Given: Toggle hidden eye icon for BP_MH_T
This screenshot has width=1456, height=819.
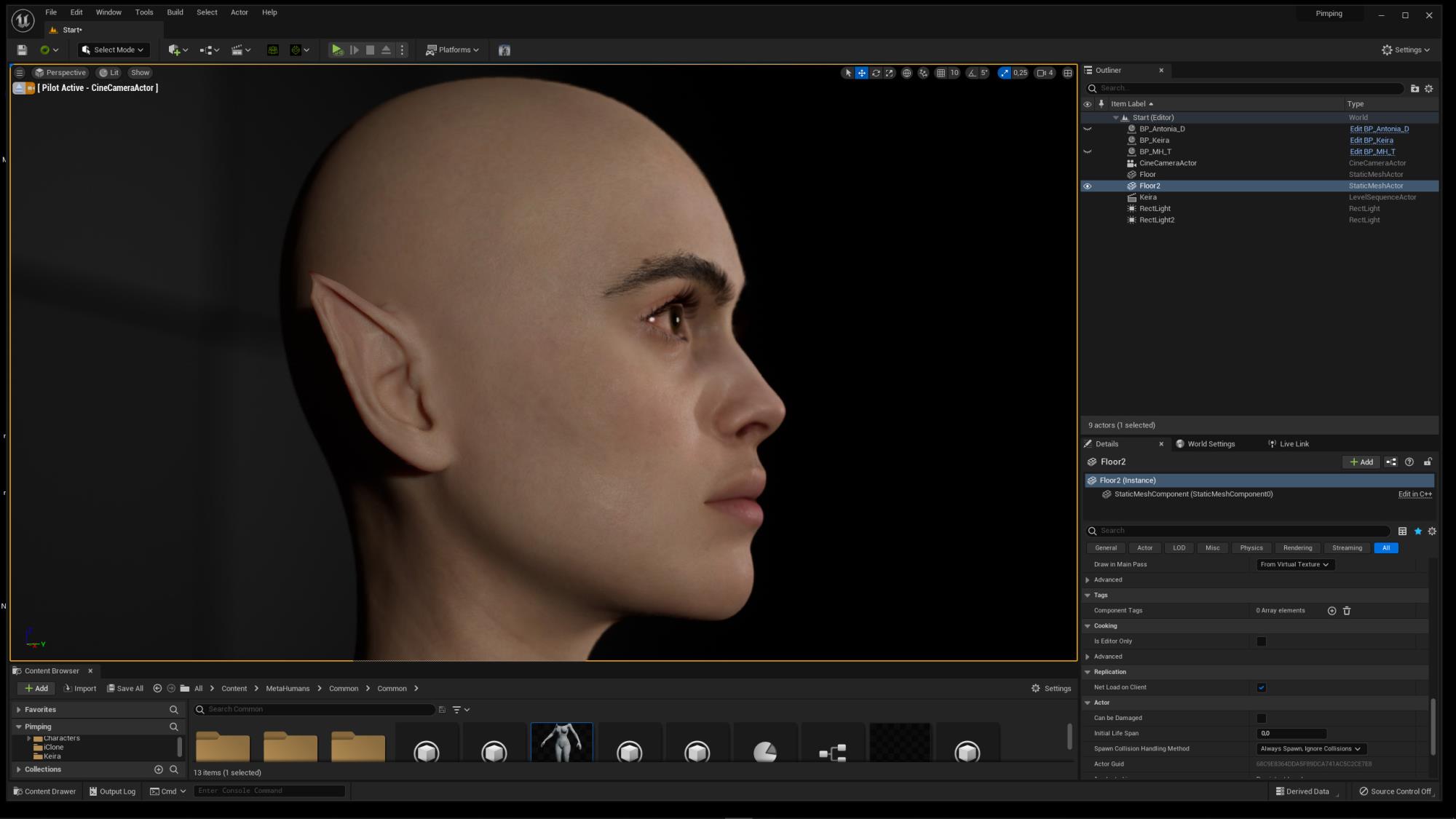Looking at the screenshot, I should pos(1088,152).
